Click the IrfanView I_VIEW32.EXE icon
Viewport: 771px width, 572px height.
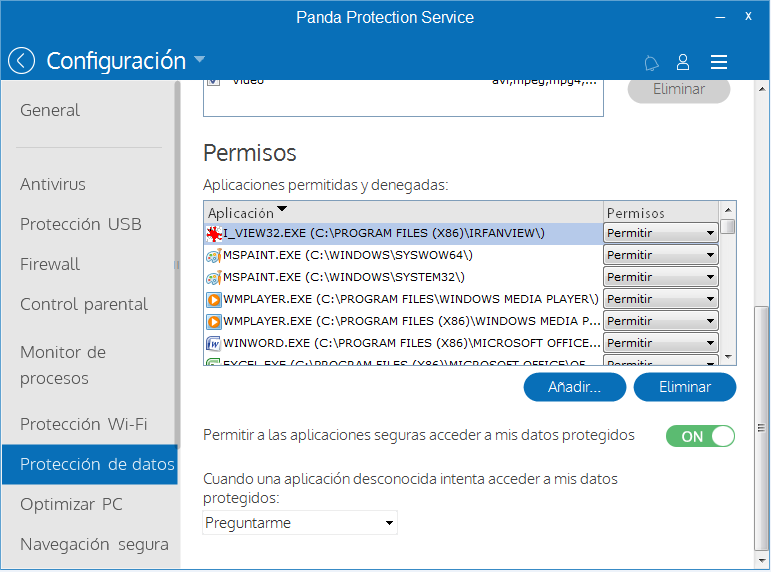click(x=214, y=234)
